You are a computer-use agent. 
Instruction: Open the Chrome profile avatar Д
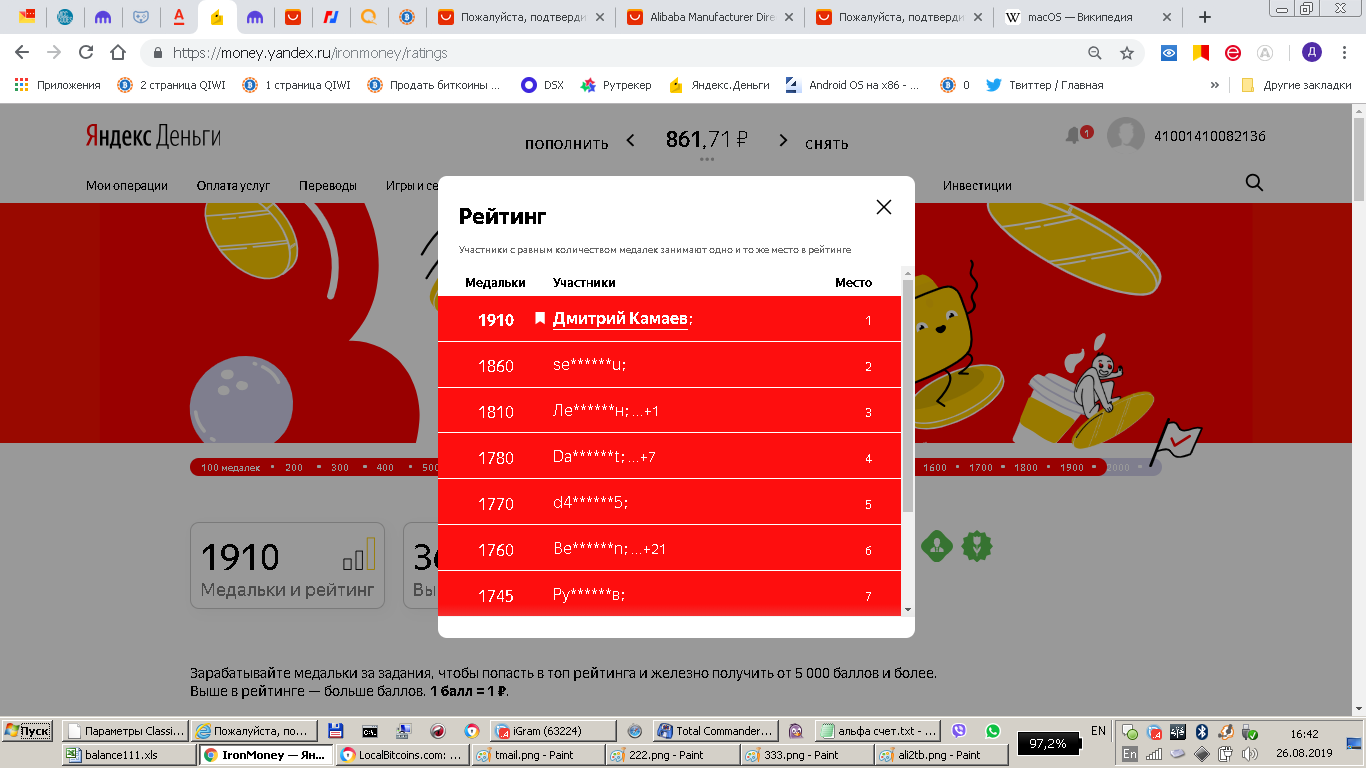(x=1311, y=53)
